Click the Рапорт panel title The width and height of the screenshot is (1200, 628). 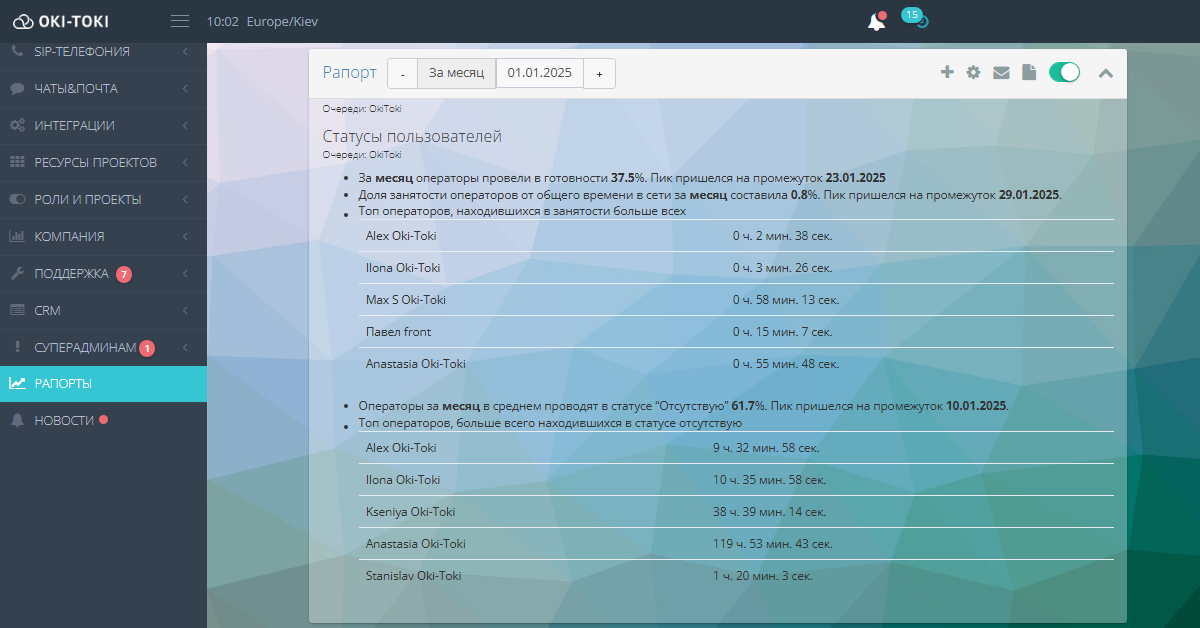tap(350, 72)
